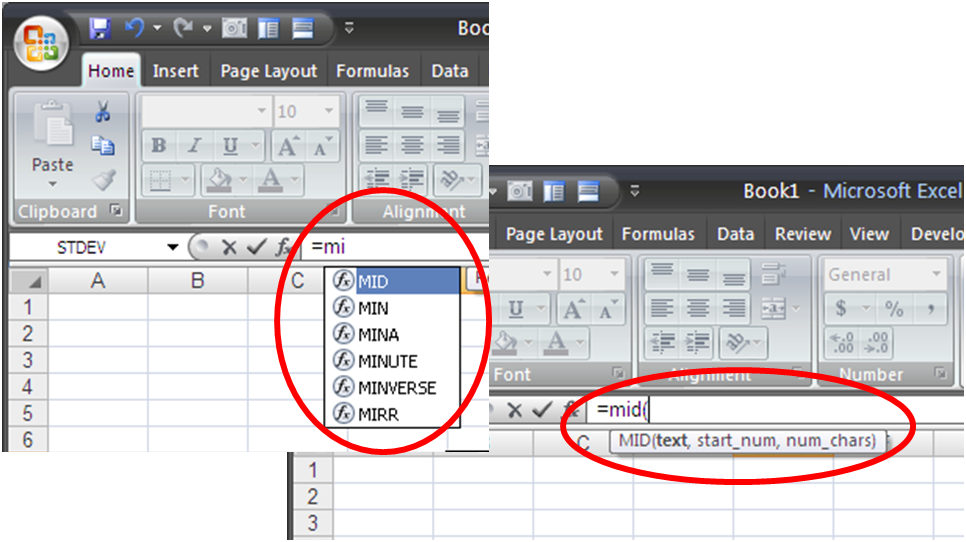The image size is (966, 542).
Task: Click the Undo arrow in left screenshot
Action: pyautogui.click(x=135, y=28)
